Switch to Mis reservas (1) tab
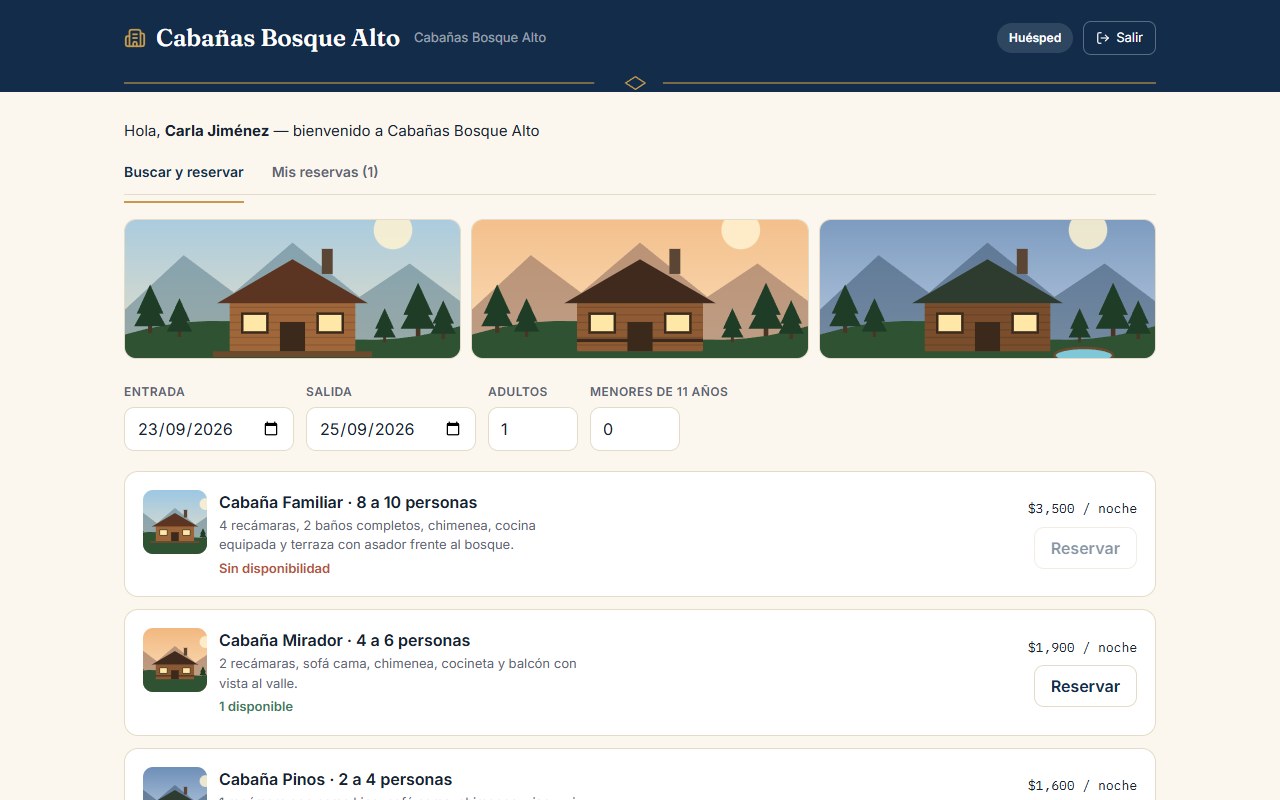This screenshot has width=1280, height=800. (325, 172)
